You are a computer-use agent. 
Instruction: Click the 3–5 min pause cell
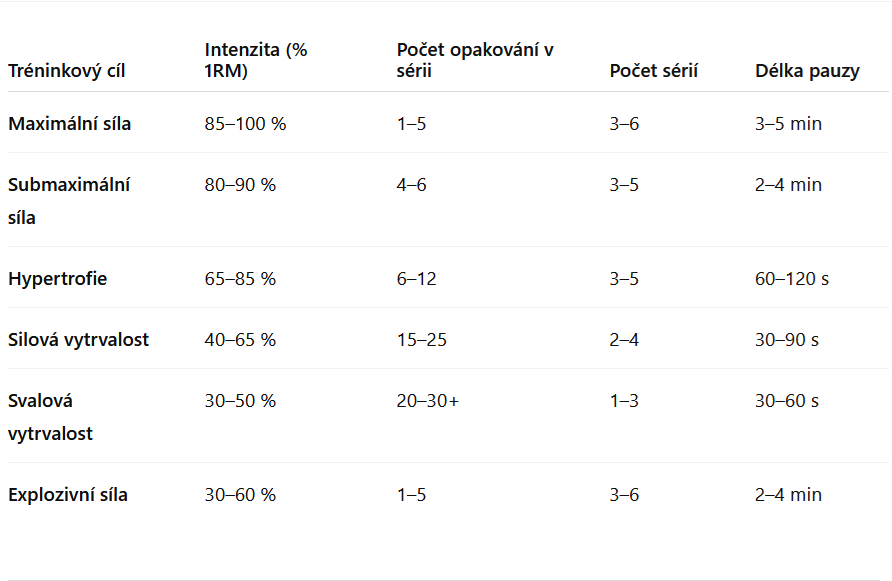[788, 124]
